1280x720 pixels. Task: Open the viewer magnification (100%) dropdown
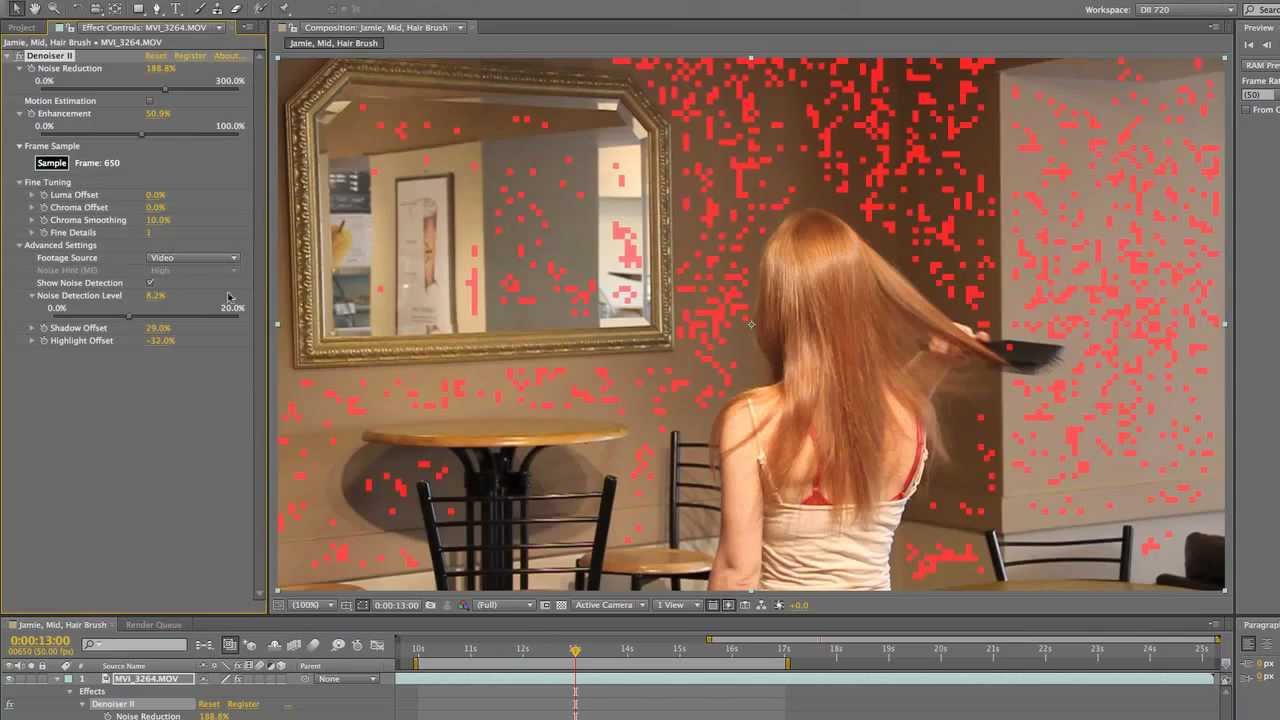click(311, 605)
